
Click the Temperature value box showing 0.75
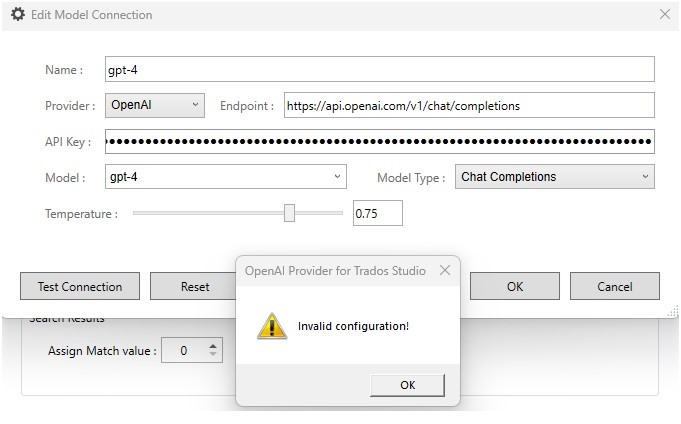(x=377, y=213)
